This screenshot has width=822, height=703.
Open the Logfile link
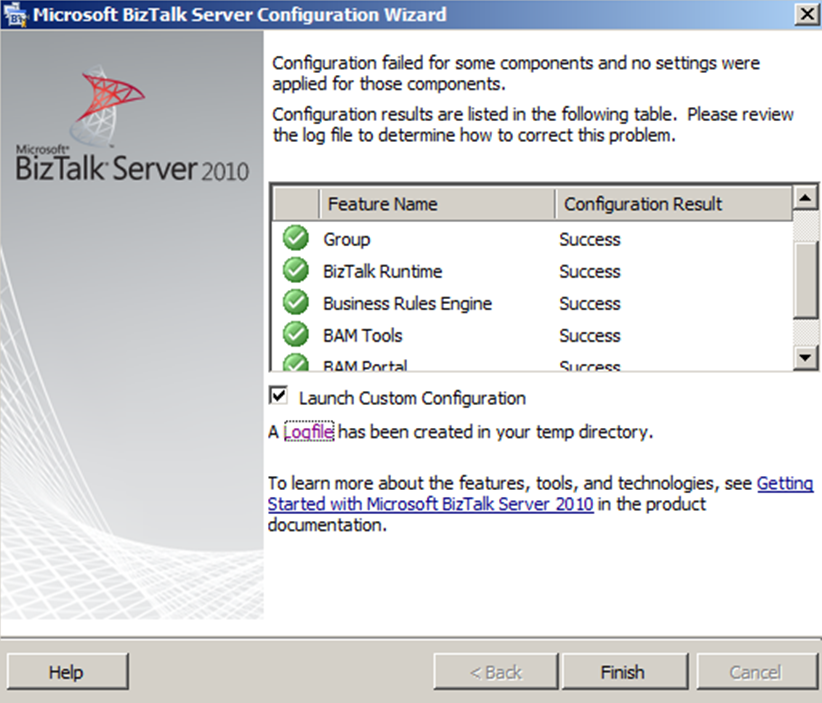click(309, 432)
